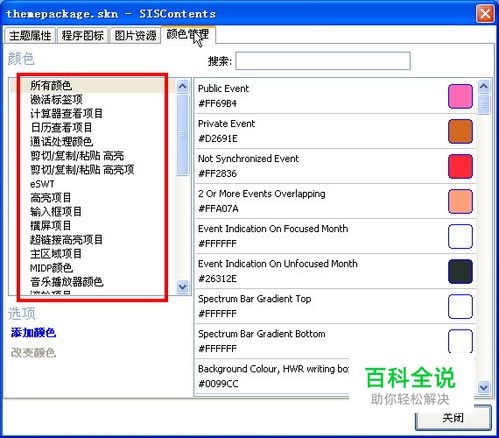Select 输入框项目 category

[56, 212]
